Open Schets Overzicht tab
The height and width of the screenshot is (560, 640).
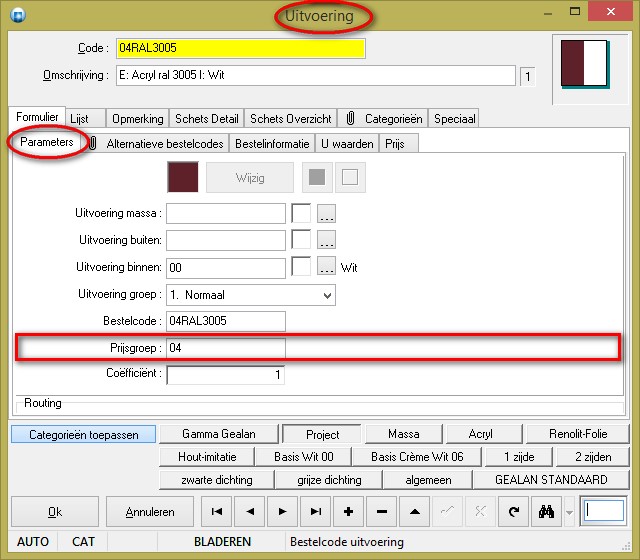point(291,119)
